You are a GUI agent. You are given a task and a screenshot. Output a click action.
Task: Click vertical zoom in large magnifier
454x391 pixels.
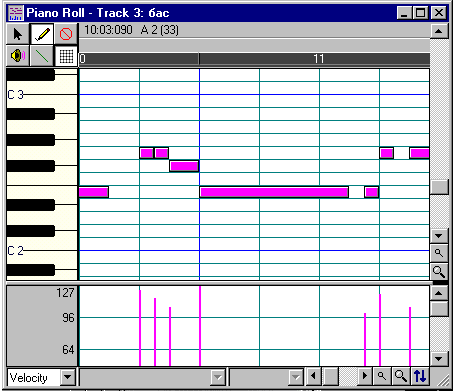439,272
